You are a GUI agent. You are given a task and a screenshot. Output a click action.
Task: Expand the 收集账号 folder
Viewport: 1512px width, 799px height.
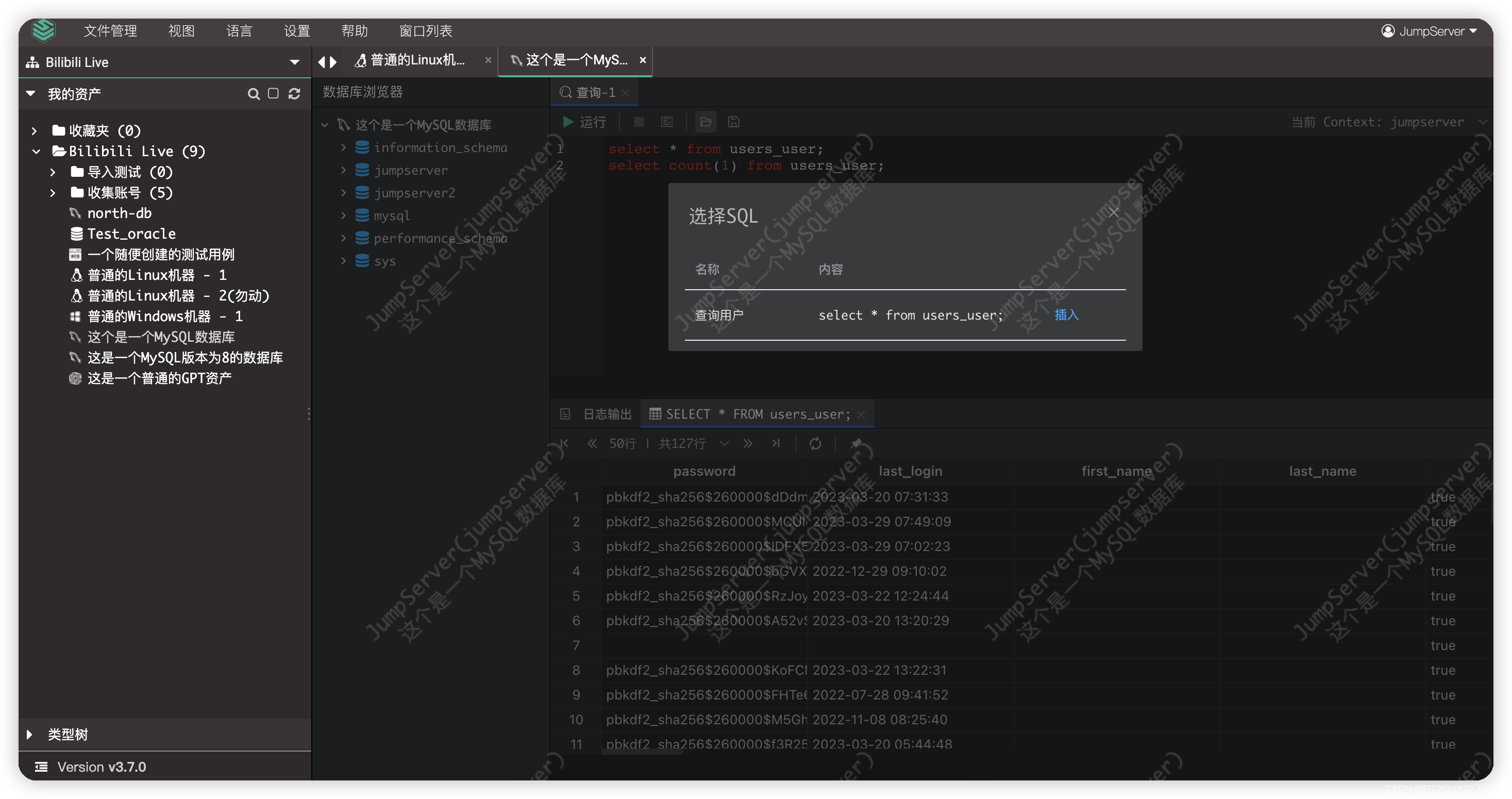point(53,193)
